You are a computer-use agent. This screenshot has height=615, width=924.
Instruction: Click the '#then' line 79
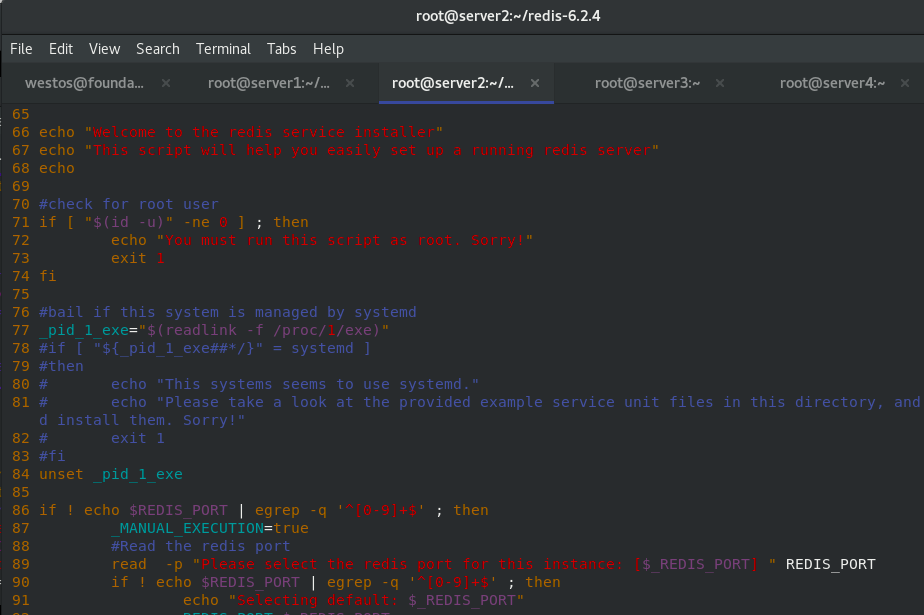tap(61, 366)
